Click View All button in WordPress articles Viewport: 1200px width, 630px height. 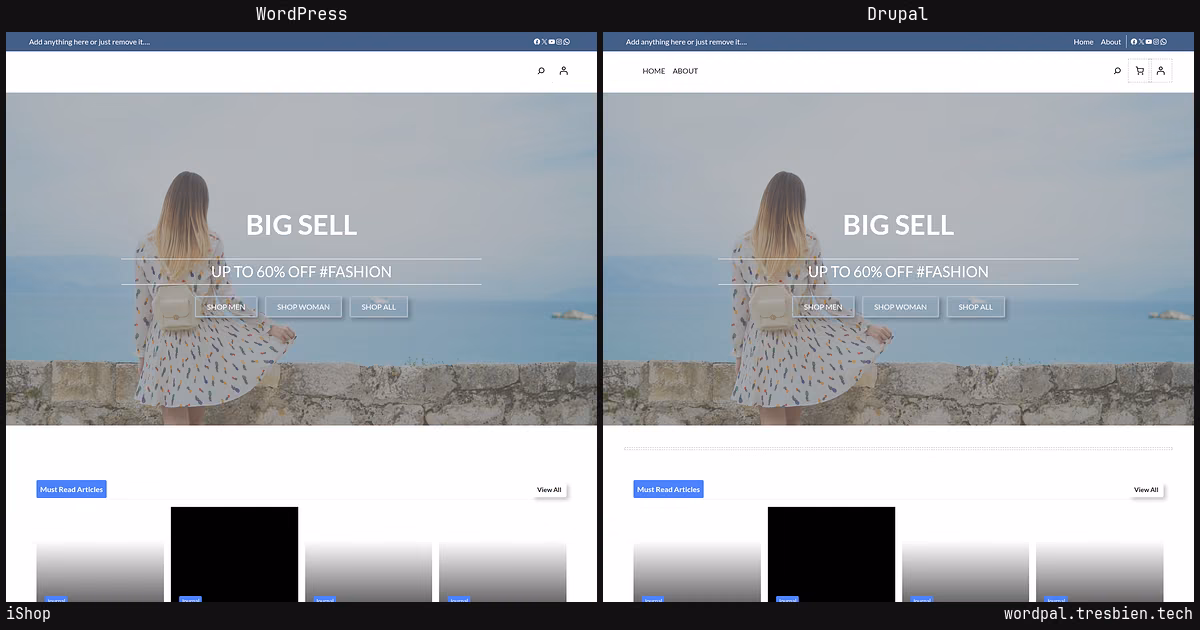(549, 490)
